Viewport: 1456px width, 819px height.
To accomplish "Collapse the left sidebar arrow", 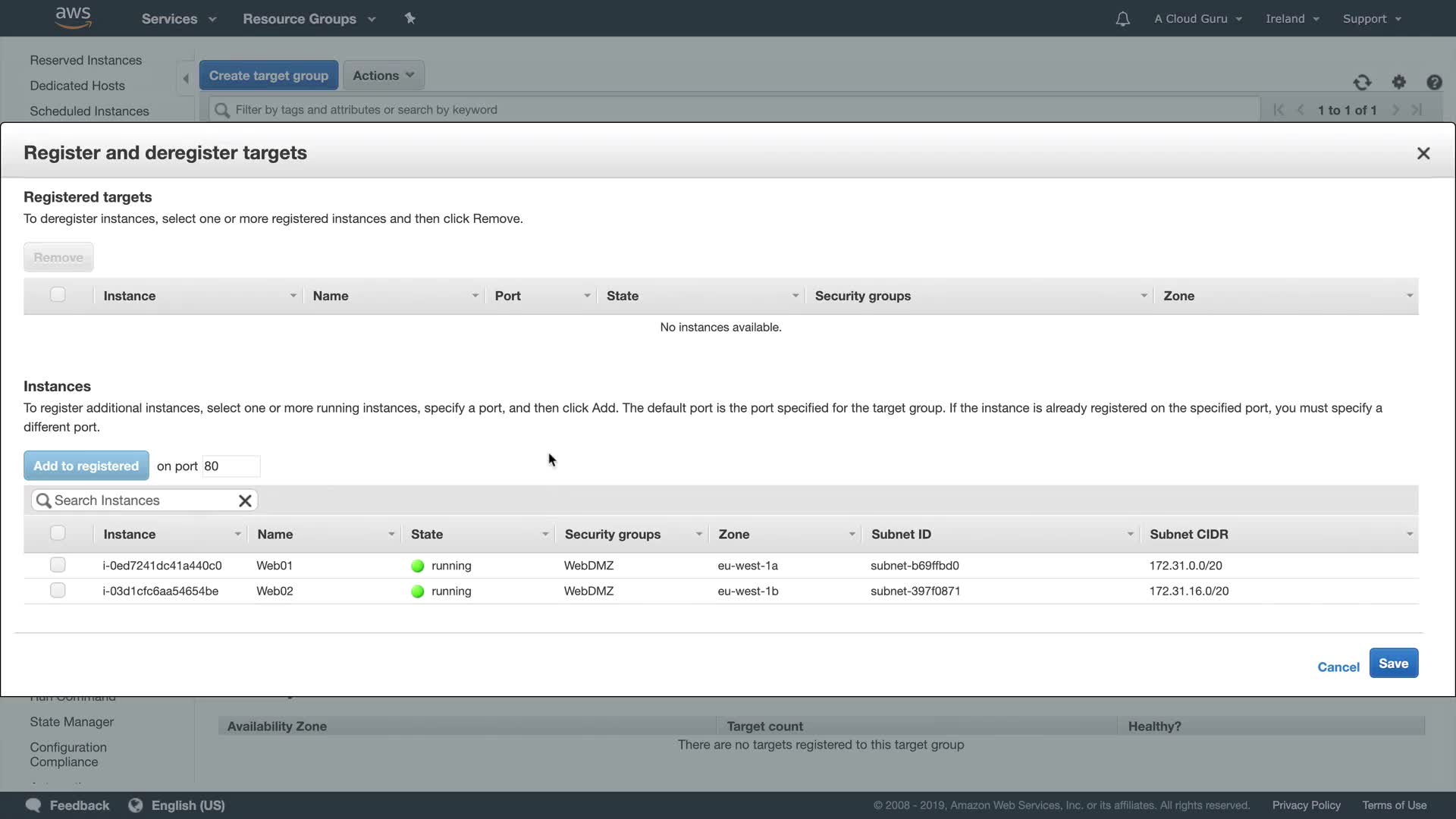I will pyautogui.click(x=186, y=78).
